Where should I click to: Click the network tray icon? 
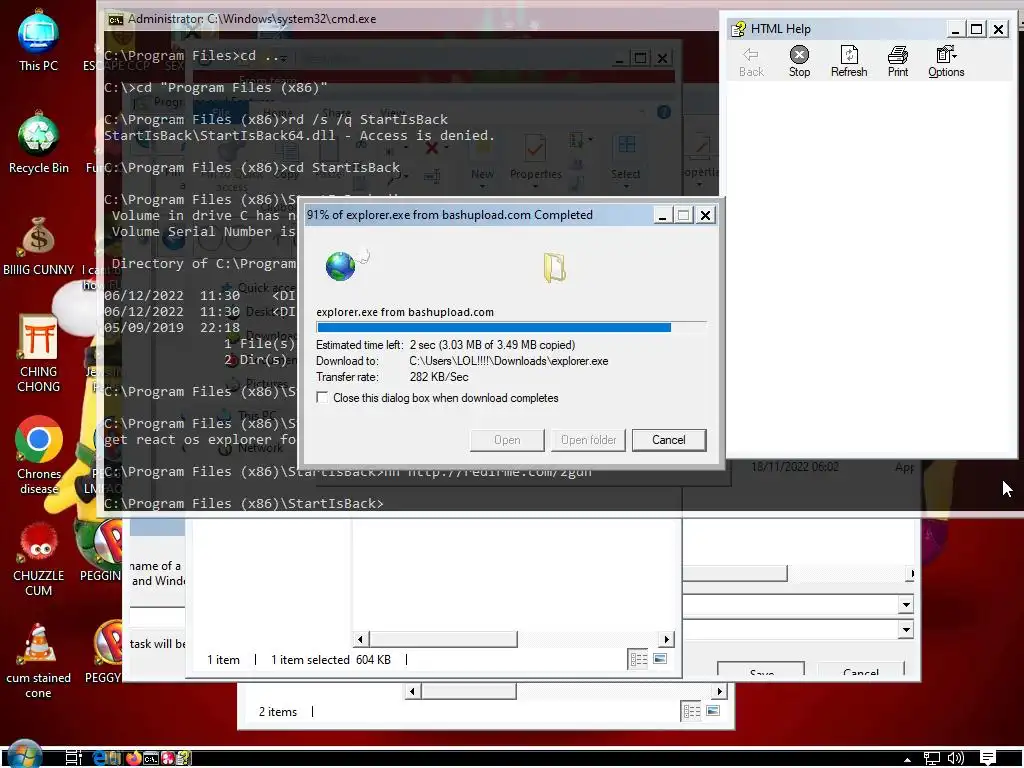[x=932, y=758]
